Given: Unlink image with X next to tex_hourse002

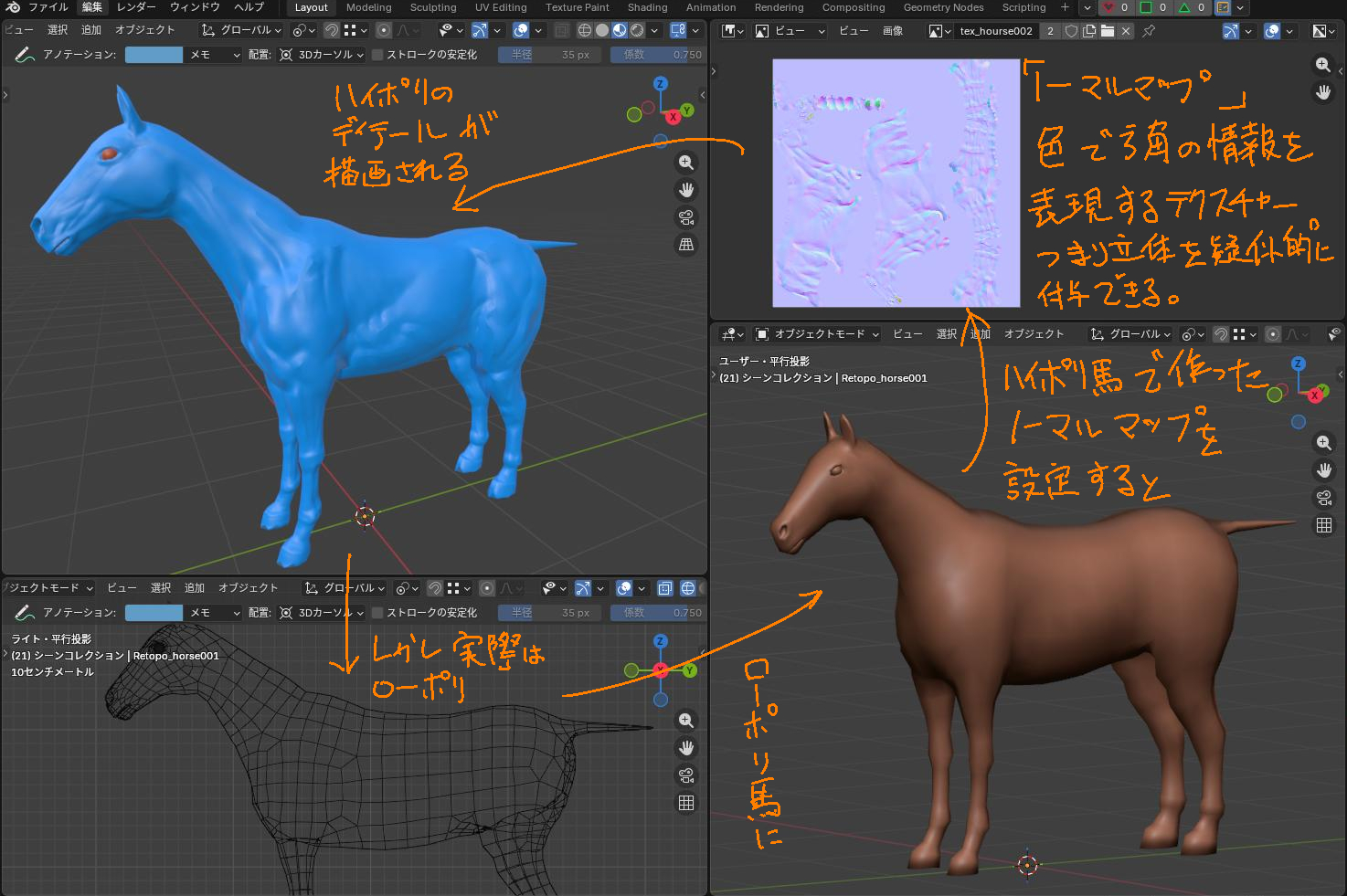Looking at the screenshot, I should coord(1126,31).
